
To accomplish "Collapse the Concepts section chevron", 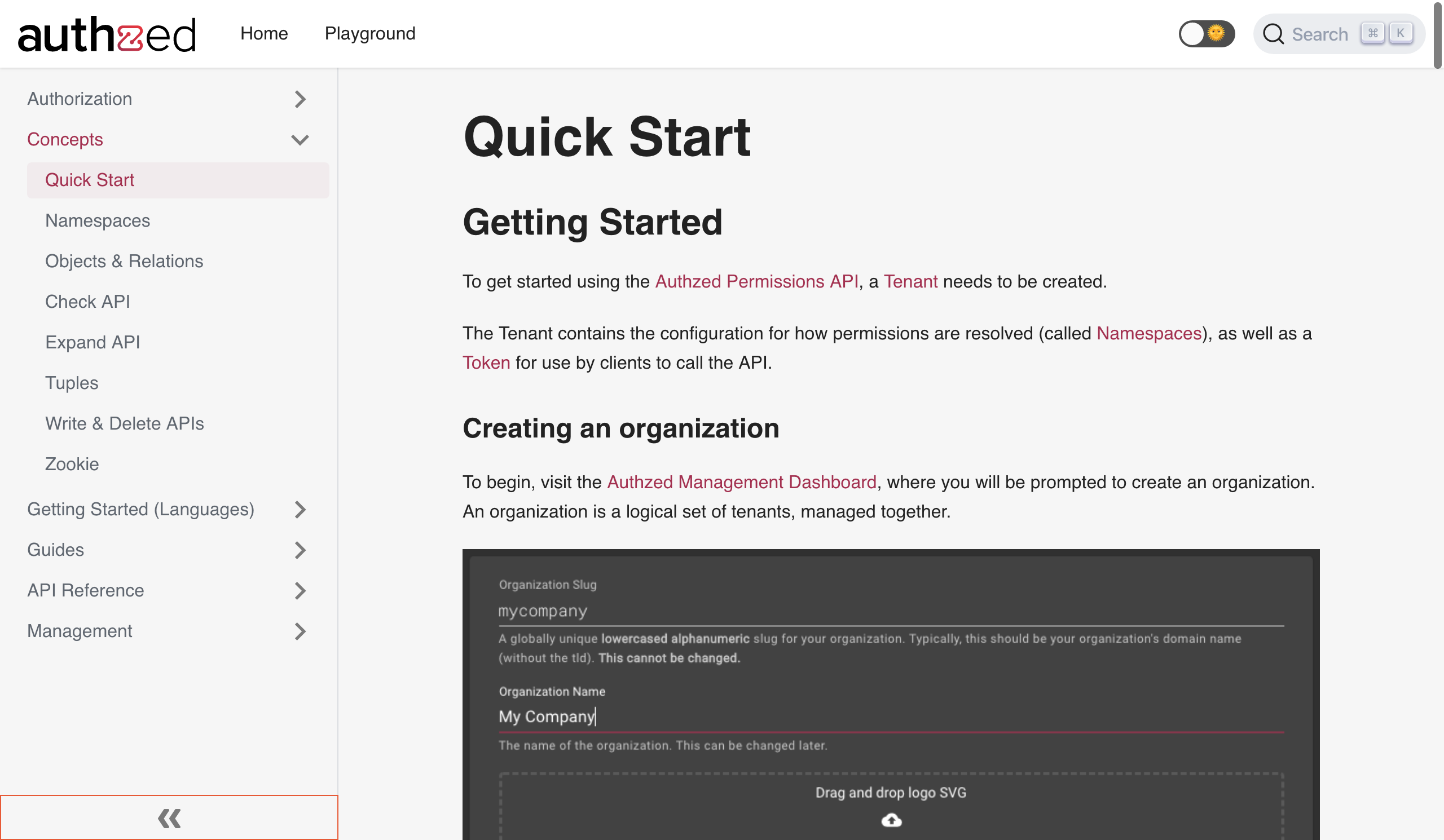I will pos(300,140).
